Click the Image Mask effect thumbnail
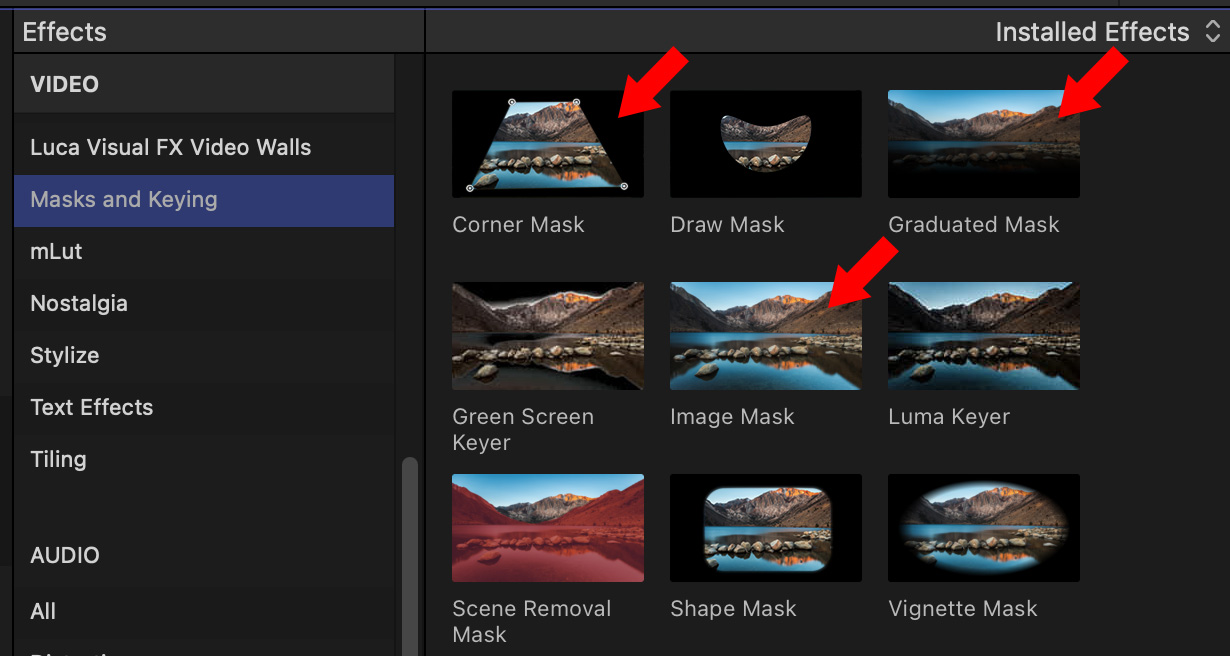Image resolution: width=1230 pixels, height=656 pixels. (765, 336)
